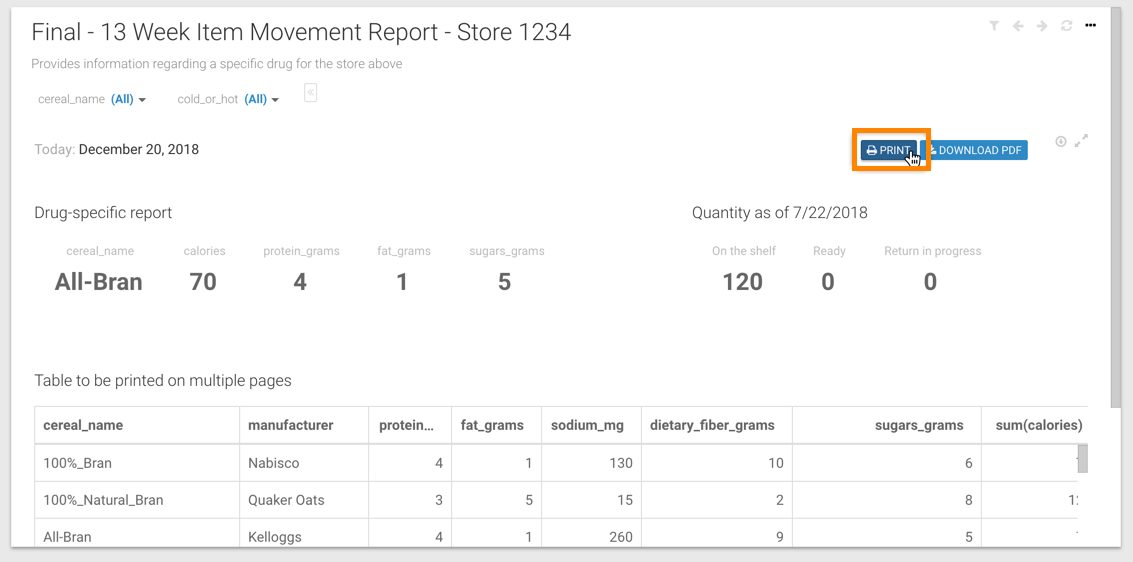Click the table's vertical scrollbar thumb
Screen dimensions: 1133x562
pos(1082,458)
